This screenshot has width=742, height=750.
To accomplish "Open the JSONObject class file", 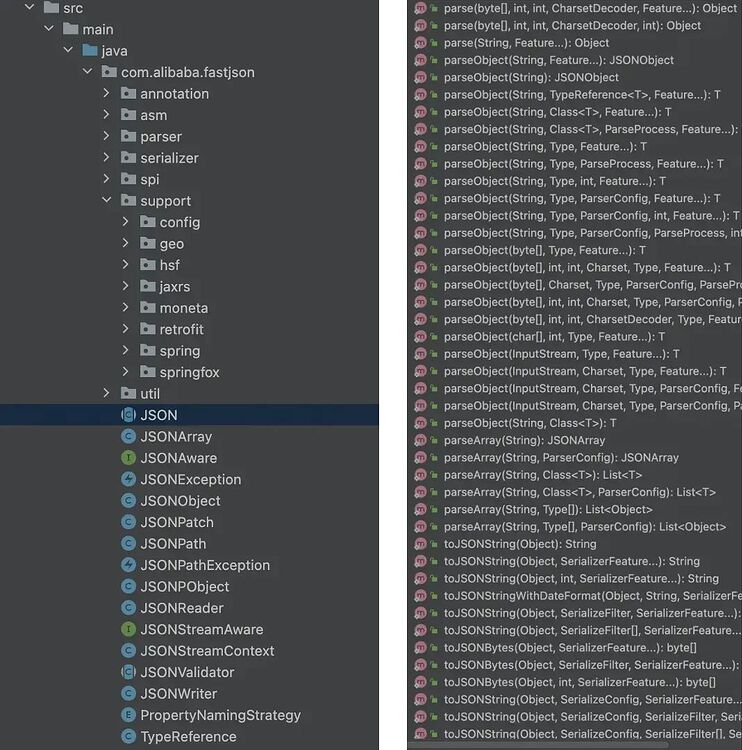I will click(180, 501).
